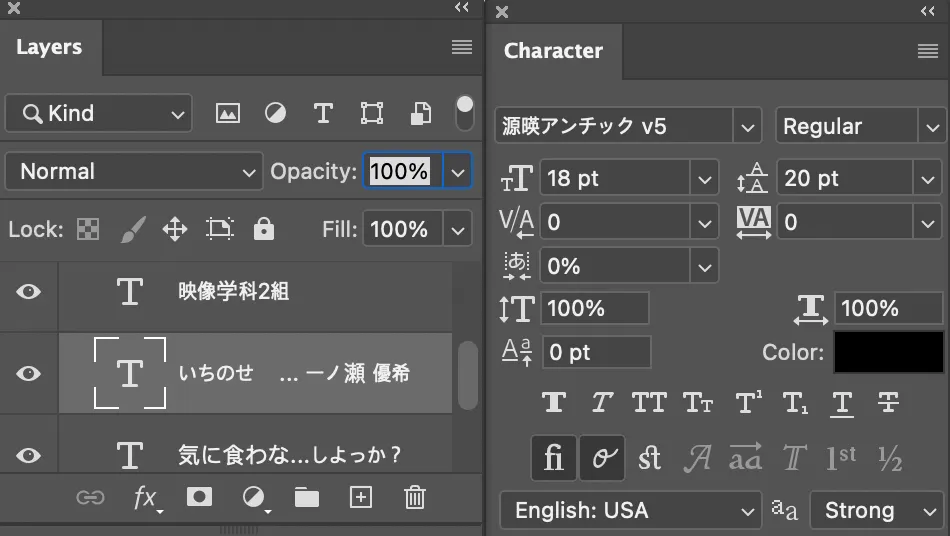Screen dimensions: 950x536
Task: Add a layer mask
Action: [200, 497]
